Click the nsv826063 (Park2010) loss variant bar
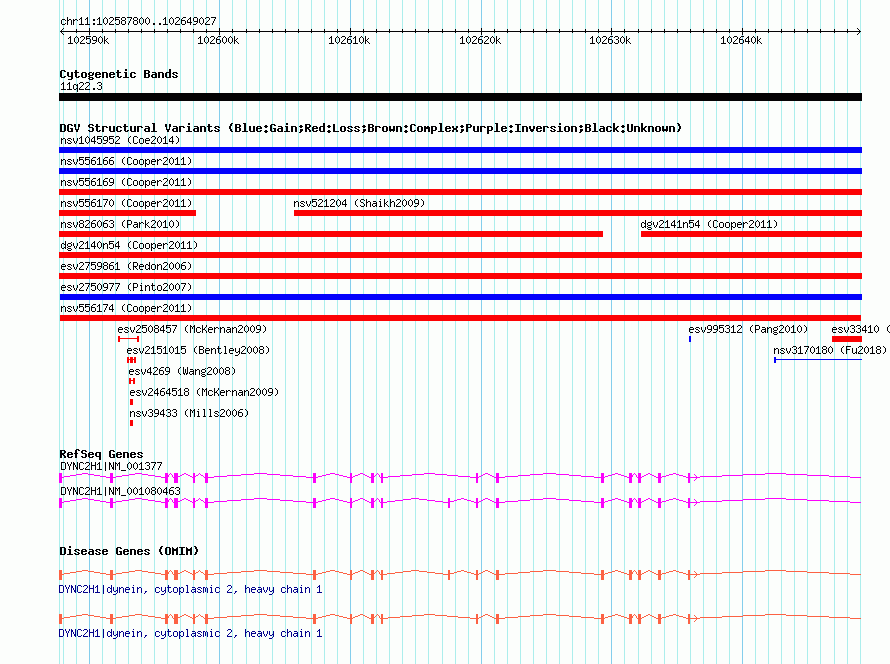 click(x=331, y=234)
